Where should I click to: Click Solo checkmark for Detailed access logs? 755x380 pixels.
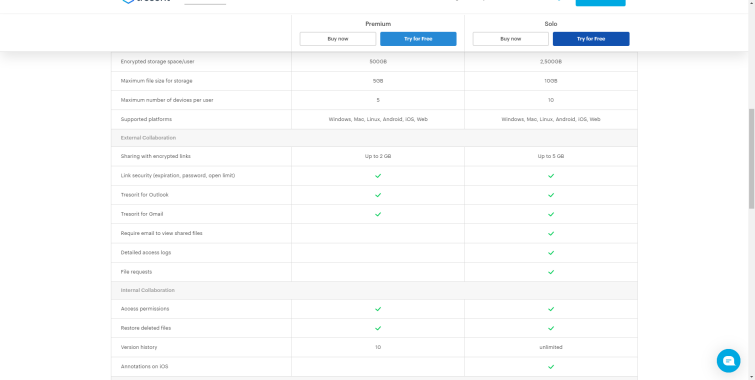coord(551,253)
